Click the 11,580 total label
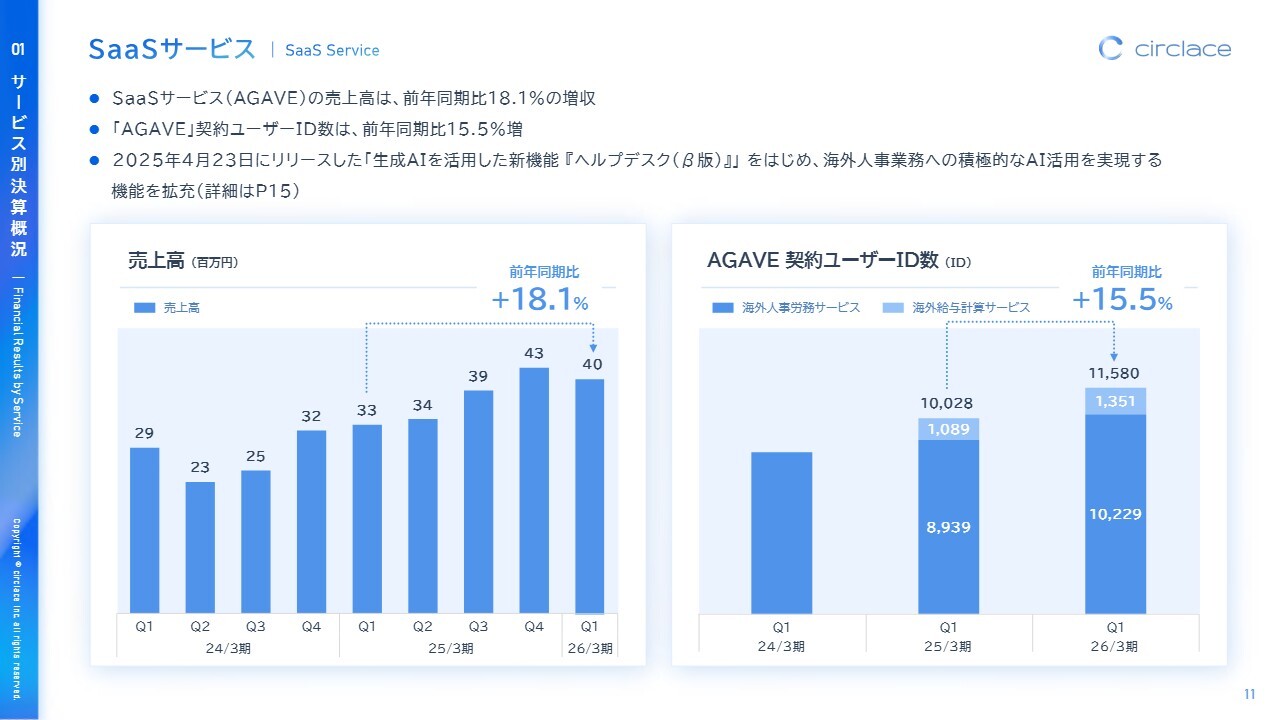 pos(1115,374)
